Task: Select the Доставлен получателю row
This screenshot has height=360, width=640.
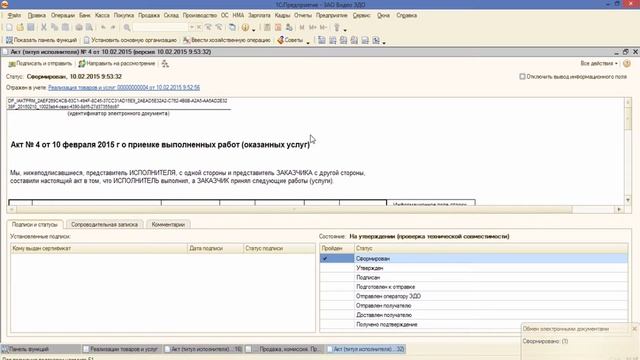Action: [x=474, y=315]
